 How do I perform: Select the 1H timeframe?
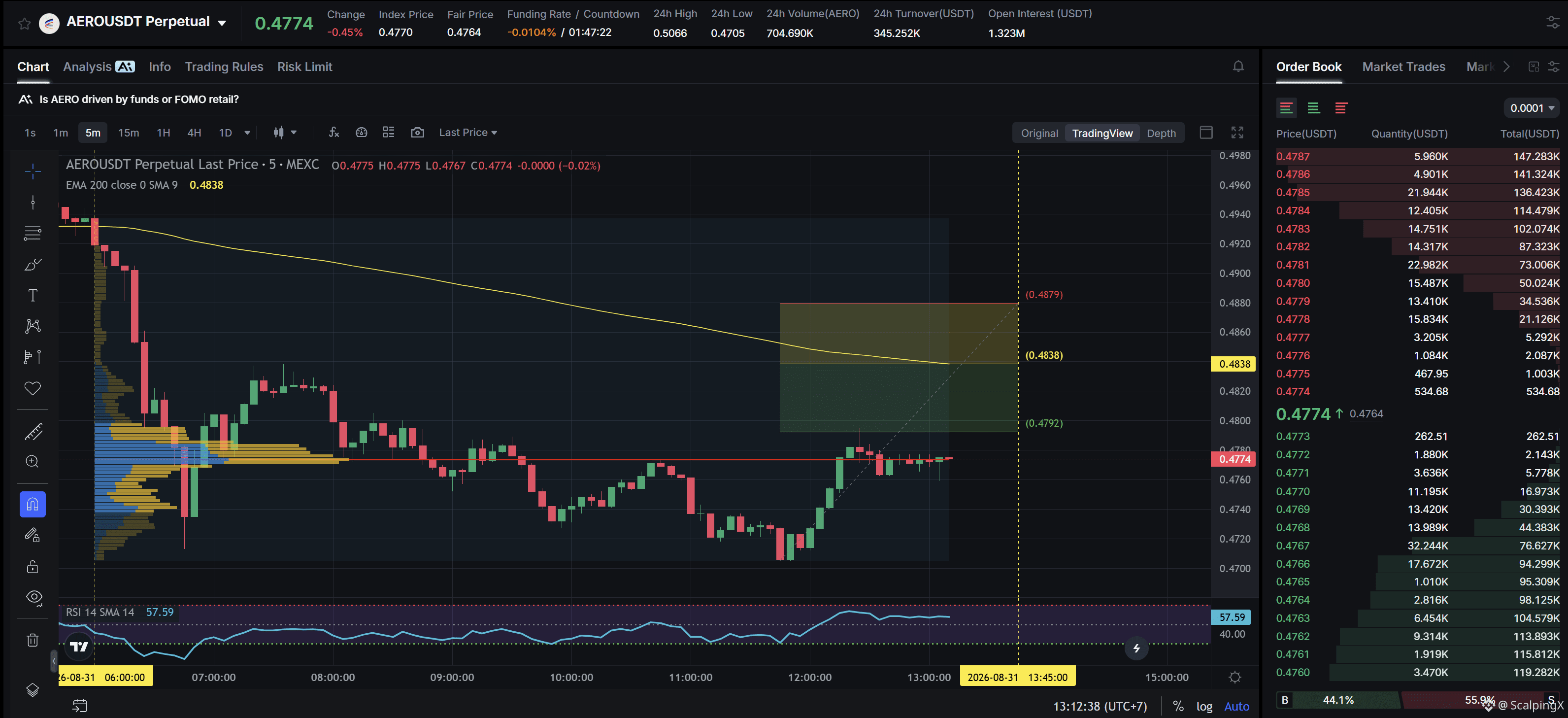tap(163, 133)
